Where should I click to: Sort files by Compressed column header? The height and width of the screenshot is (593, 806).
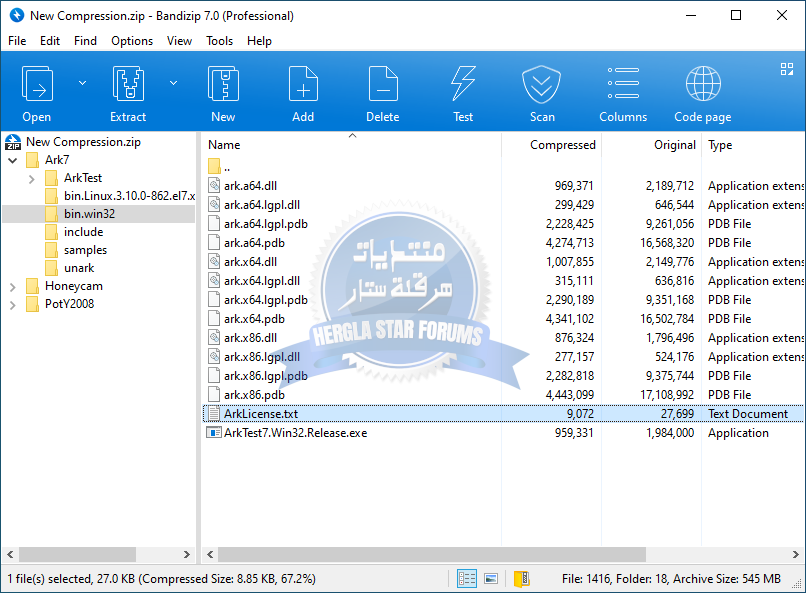562,145
